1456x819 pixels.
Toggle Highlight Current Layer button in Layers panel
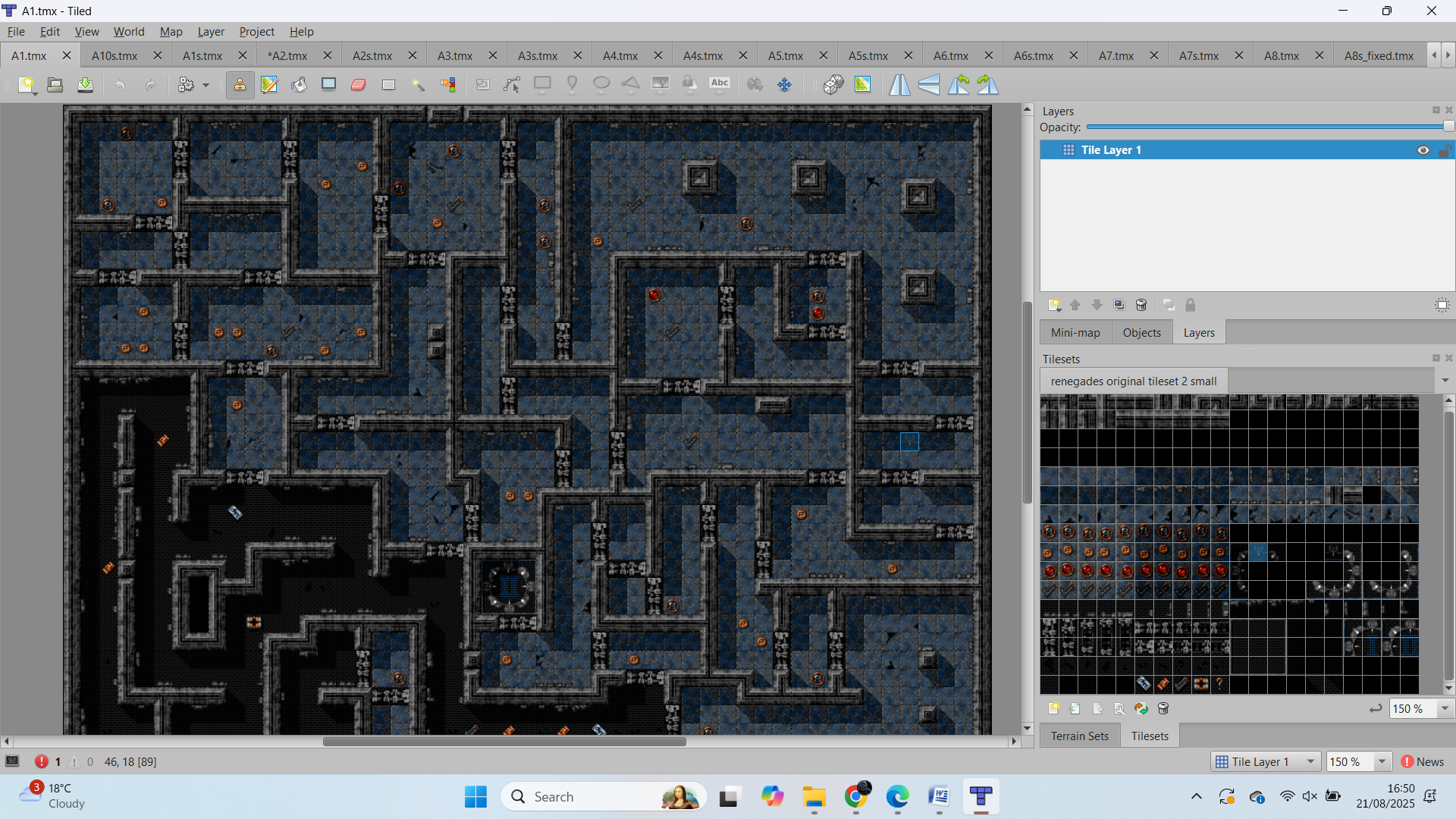(x=1442, y=305)
